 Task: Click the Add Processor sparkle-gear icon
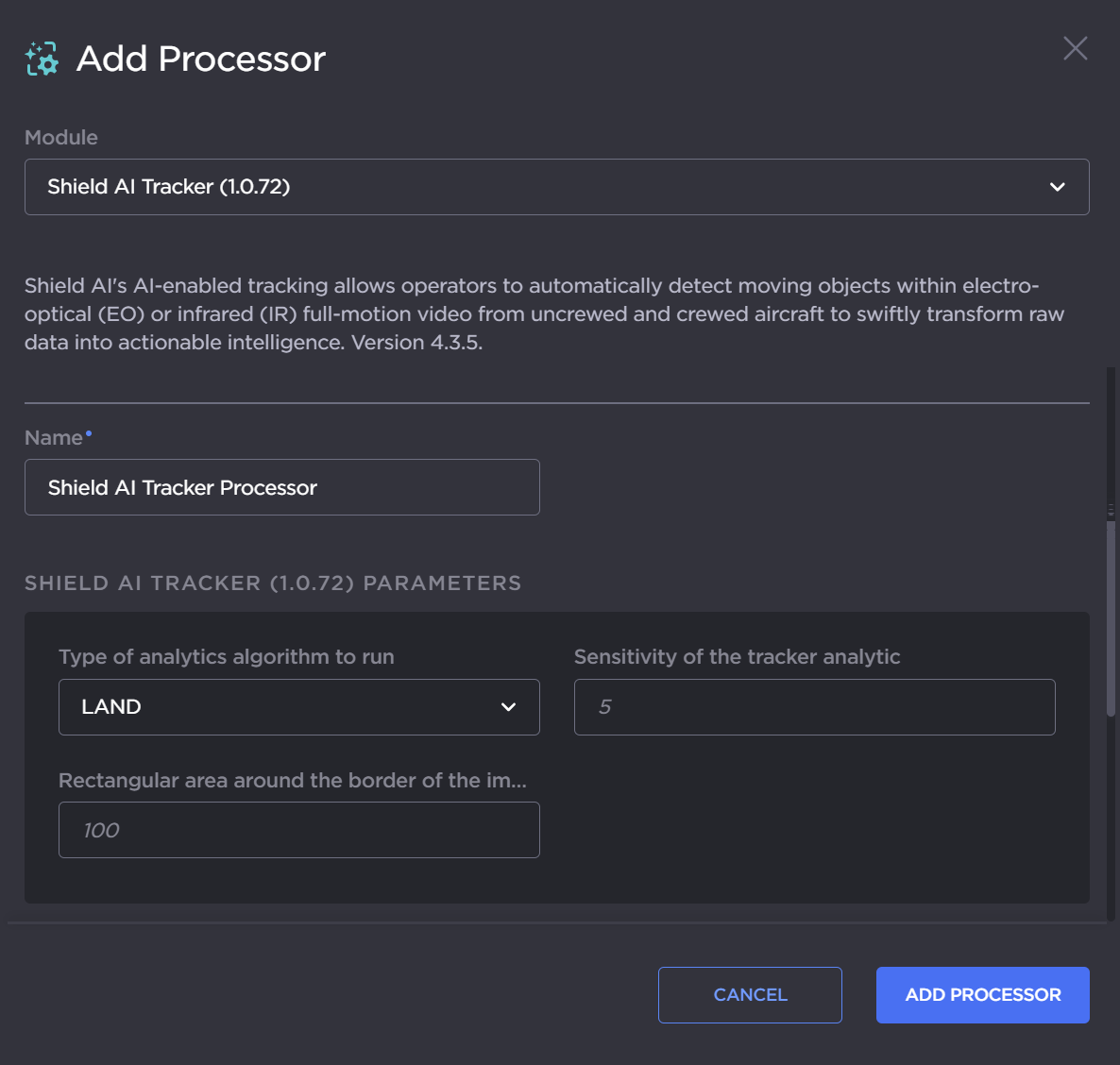(42, 59)
